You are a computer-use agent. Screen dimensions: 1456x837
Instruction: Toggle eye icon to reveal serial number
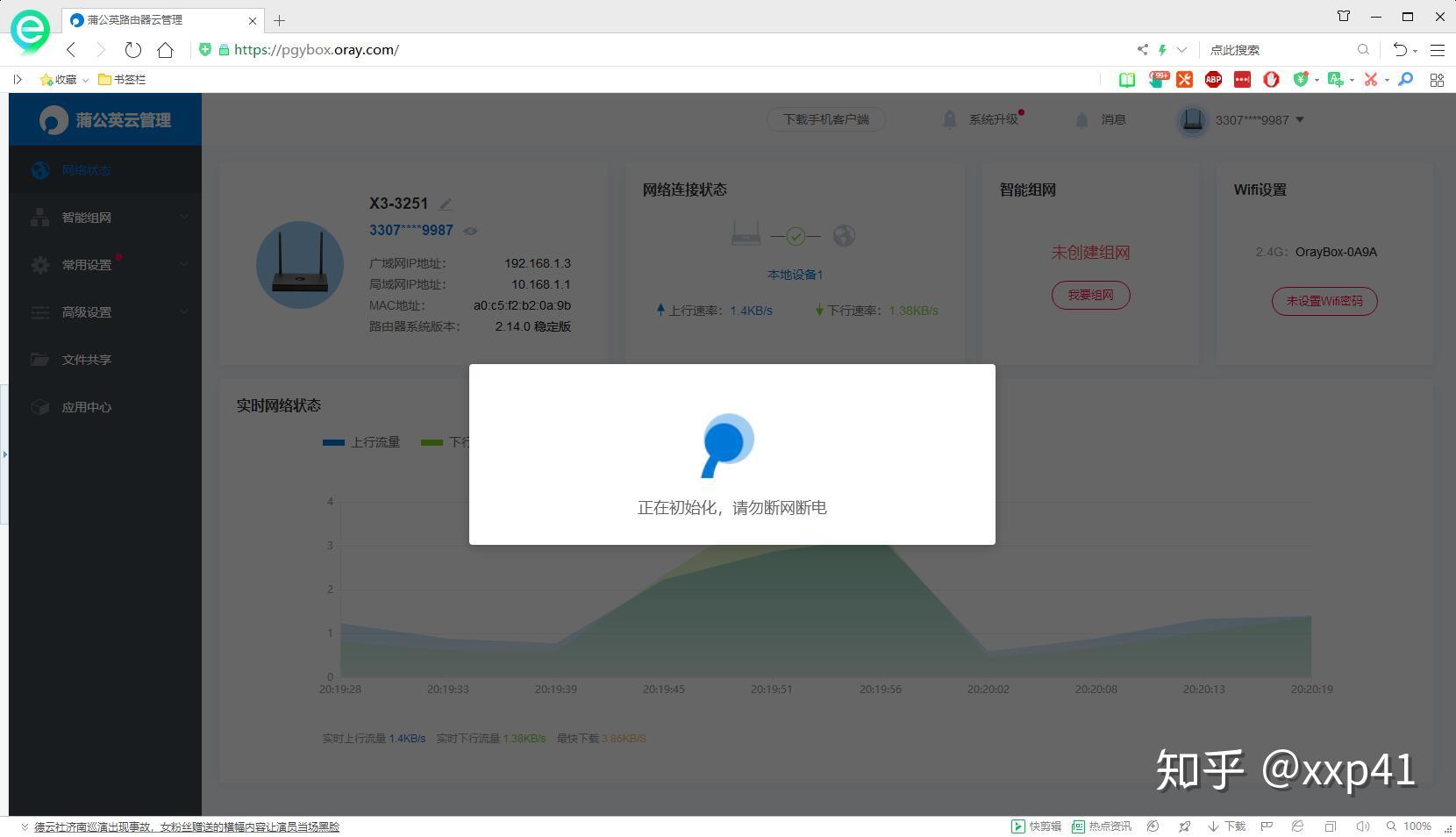tap(470, 231)
